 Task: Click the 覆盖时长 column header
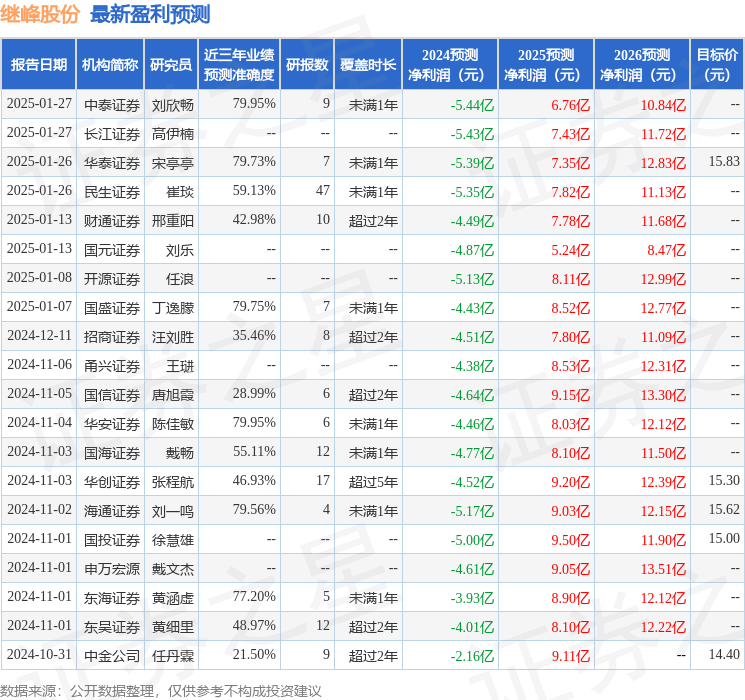(x=368, y=64)
